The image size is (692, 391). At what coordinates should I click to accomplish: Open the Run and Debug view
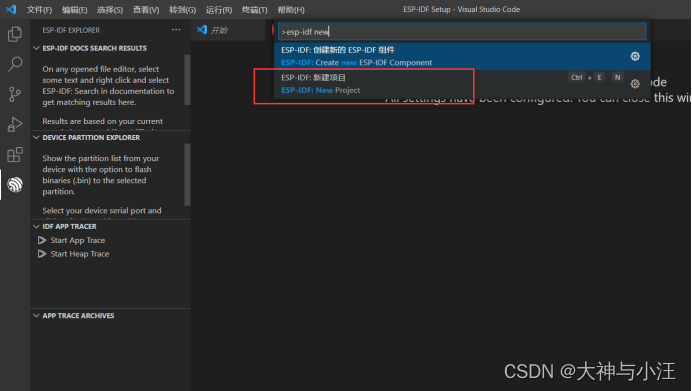pyautogui.click(x=15, y=124)
